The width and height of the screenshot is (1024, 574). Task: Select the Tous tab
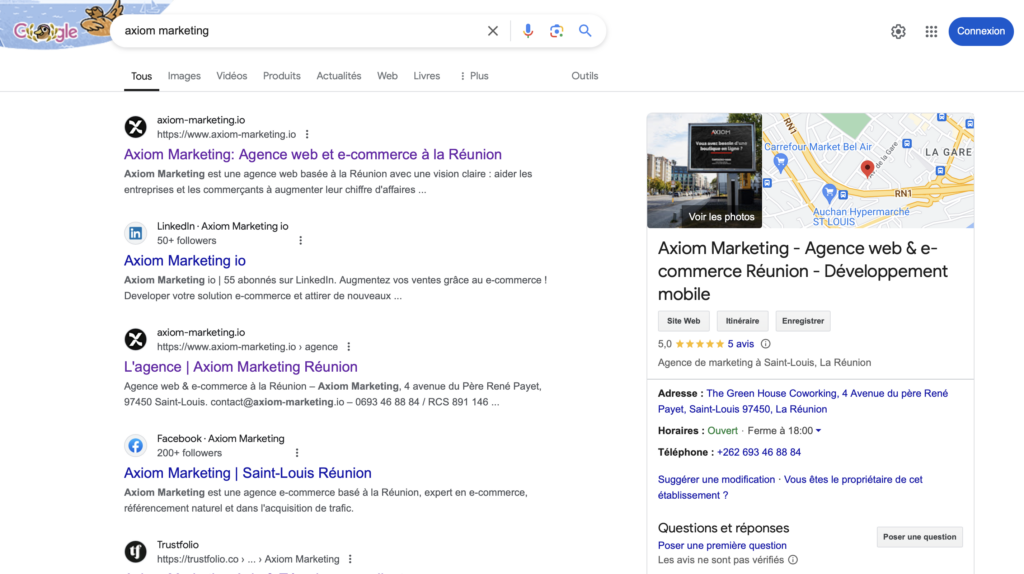pyautogui.click(x=141, y=76)
